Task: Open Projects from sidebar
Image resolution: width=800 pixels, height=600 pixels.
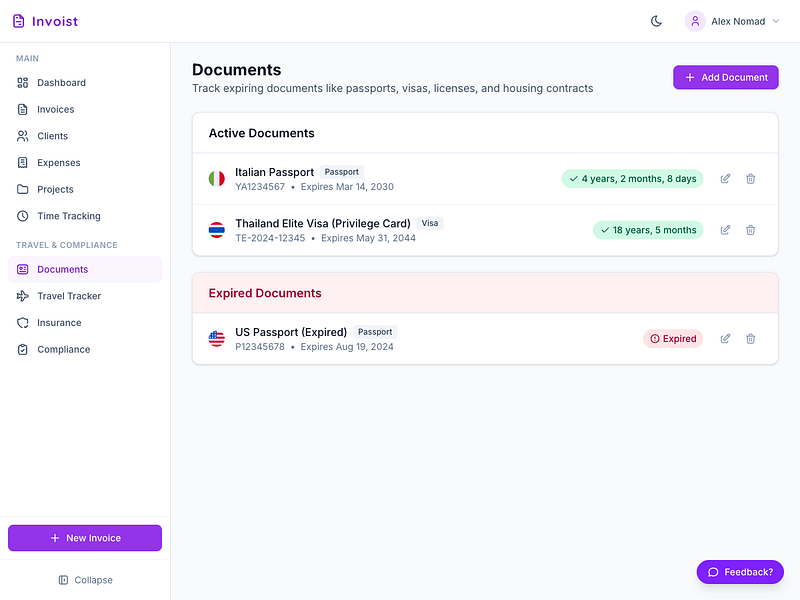Action: (x=85, y=189)
